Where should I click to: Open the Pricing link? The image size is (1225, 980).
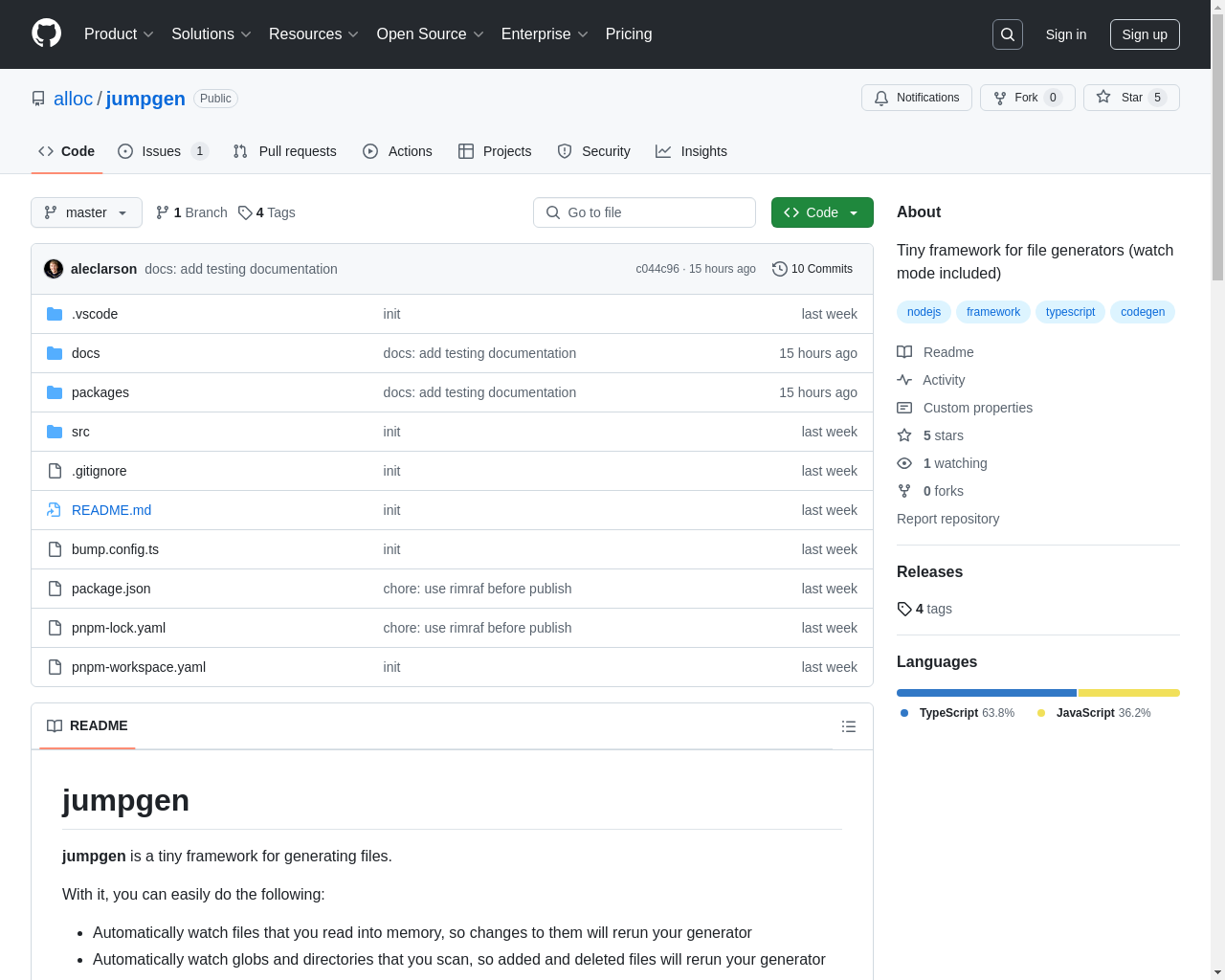tap(629, 34)
